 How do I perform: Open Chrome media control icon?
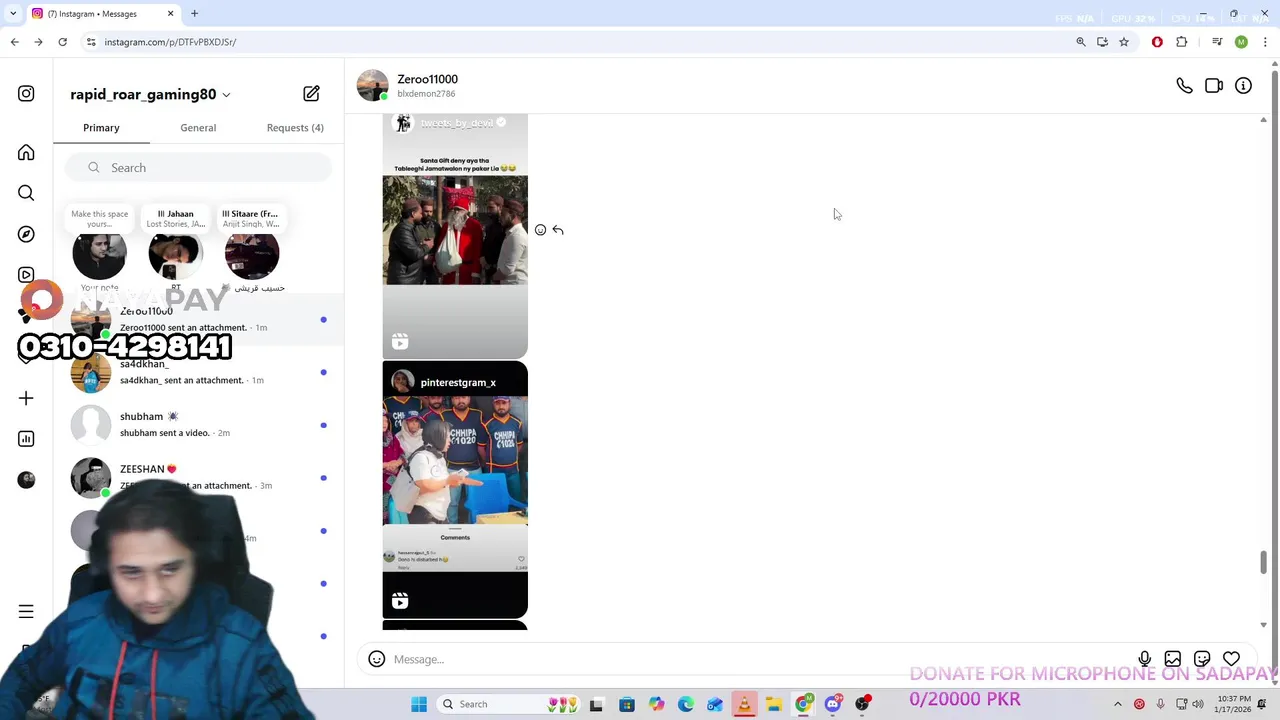coord(1217,42)
